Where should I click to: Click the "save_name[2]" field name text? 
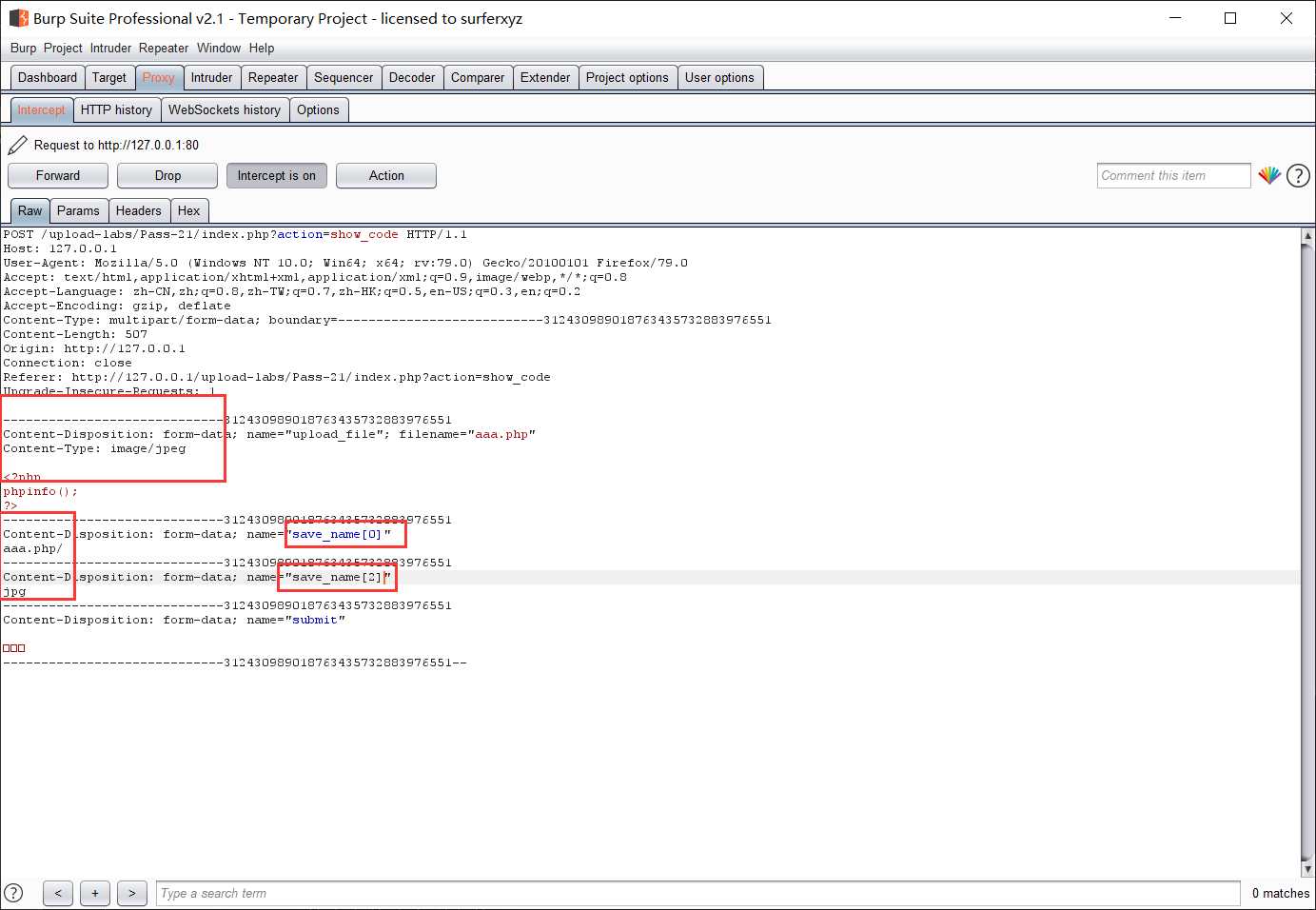click(336, 577)
